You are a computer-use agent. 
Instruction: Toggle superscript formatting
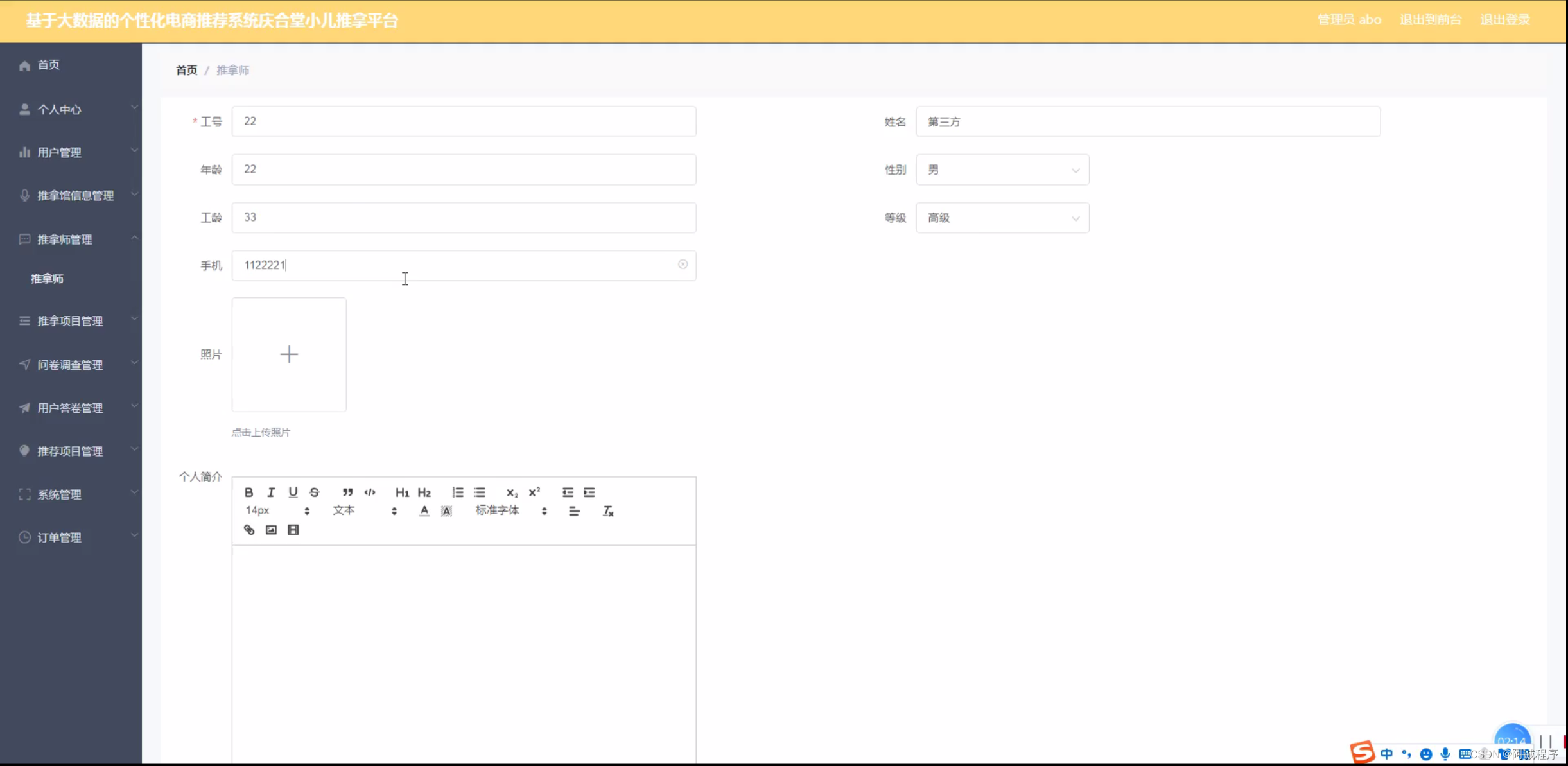[x=534, y=492]
